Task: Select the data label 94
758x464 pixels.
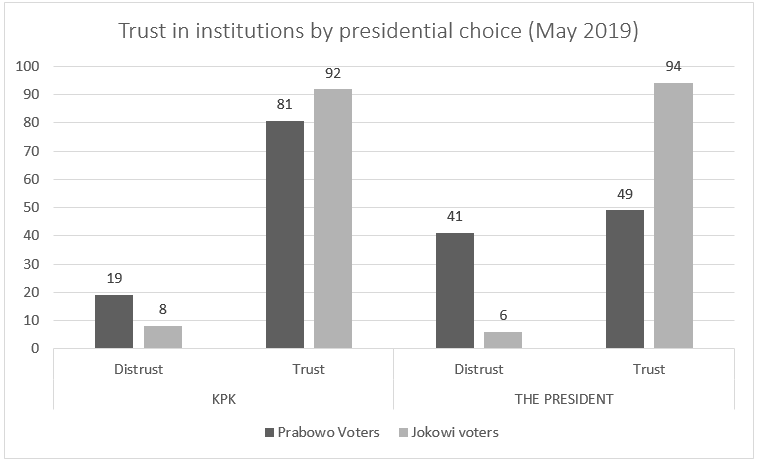Action: click(x=674, y=68)
